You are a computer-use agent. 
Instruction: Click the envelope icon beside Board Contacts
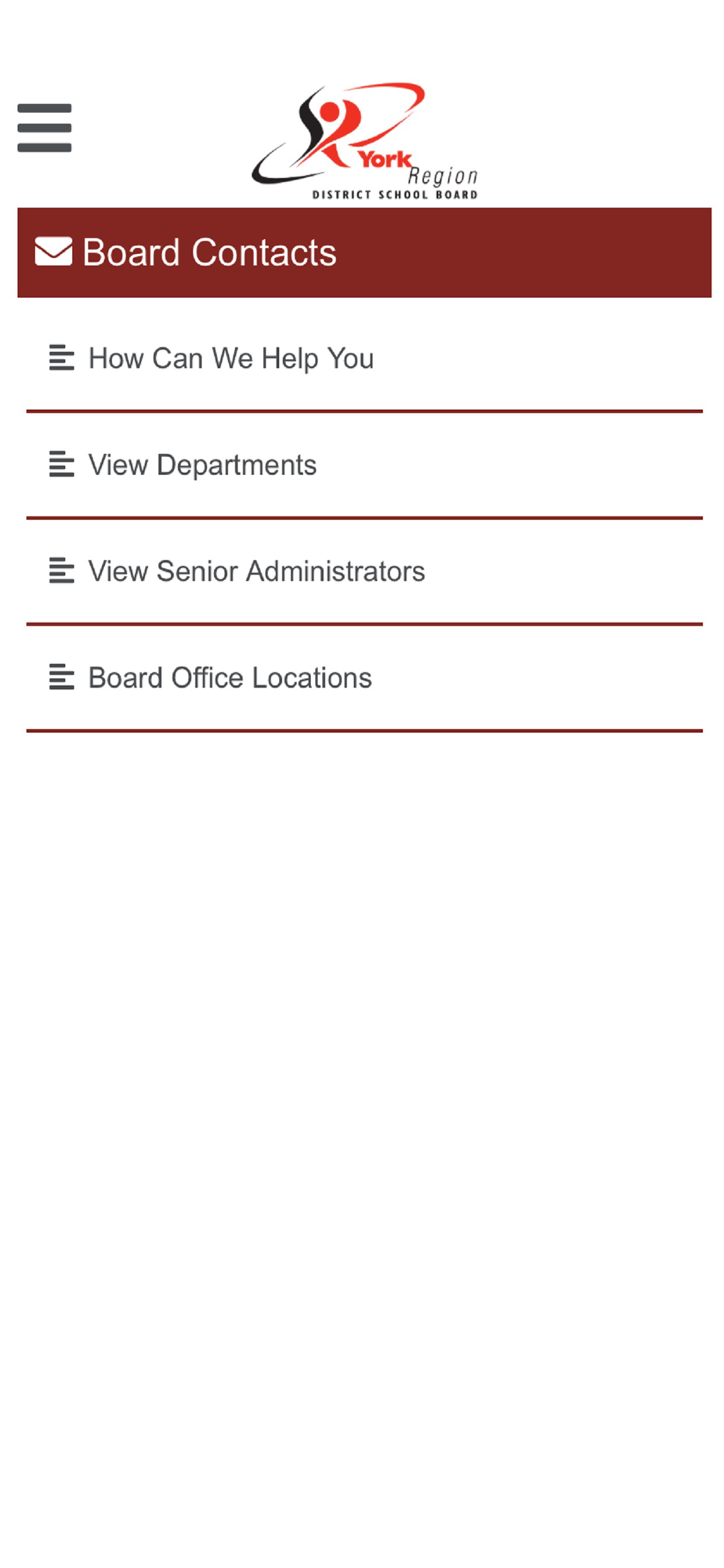(53, 252)
